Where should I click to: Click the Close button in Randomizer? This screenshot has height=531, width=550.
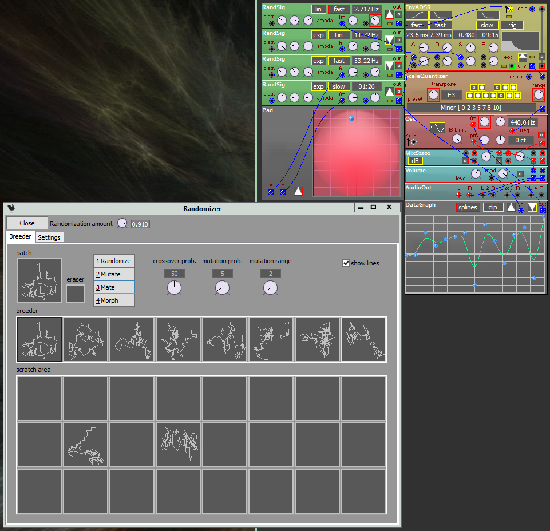[27, 223]
